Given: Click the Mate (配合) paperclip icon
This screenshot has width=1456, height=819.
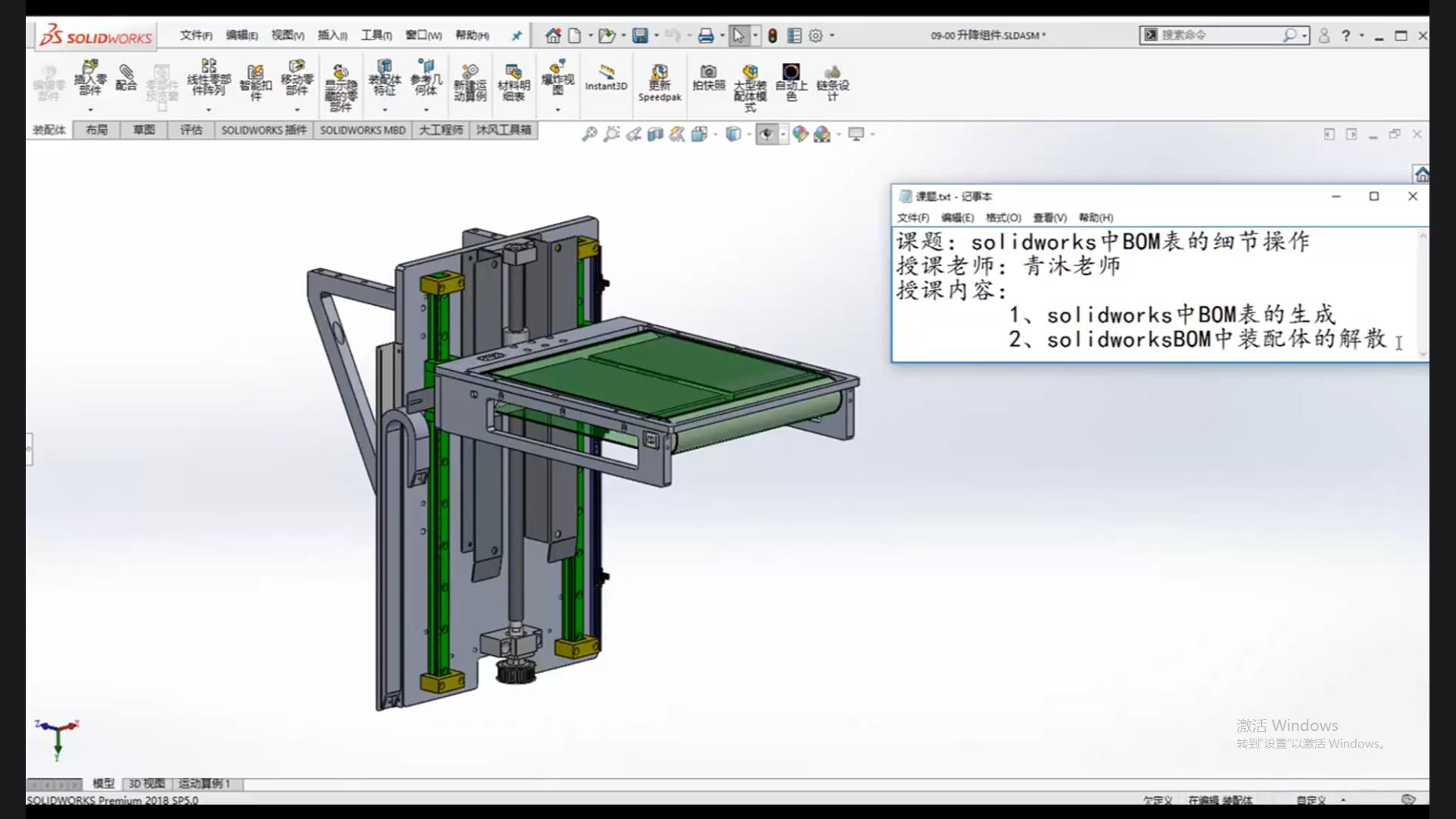Looking at the screenshot, I should (x=127, y=77).
